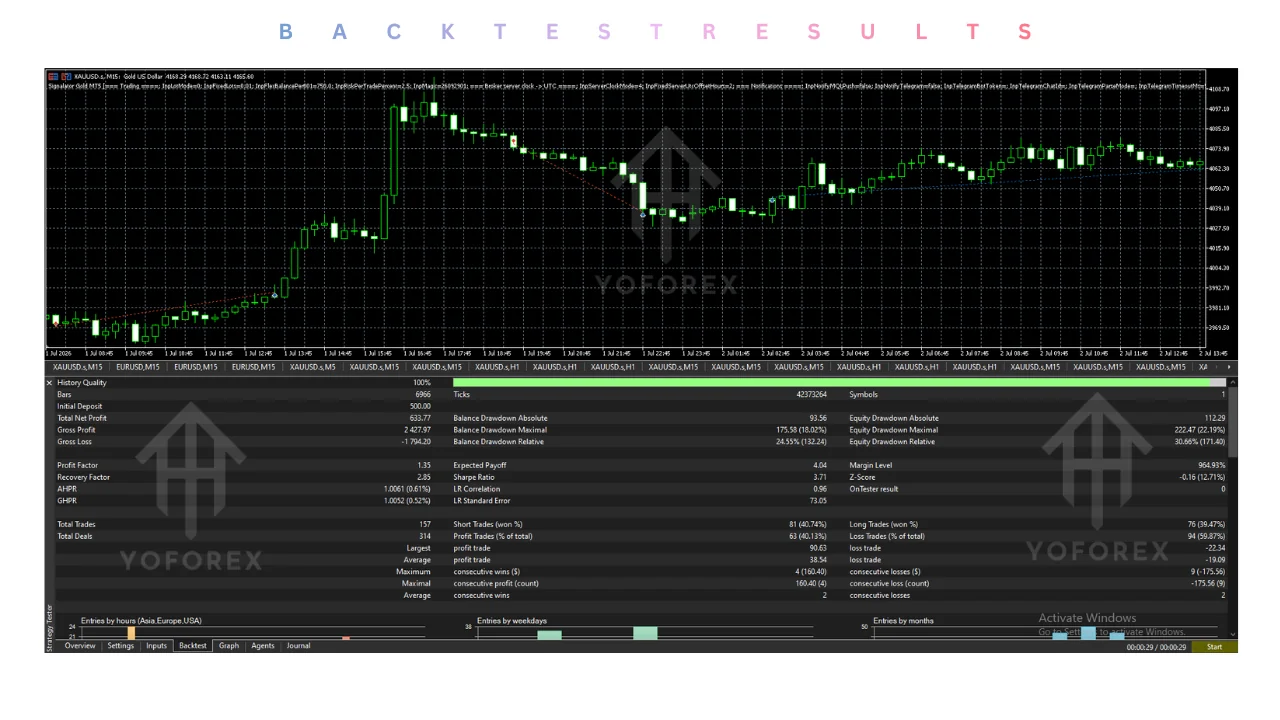Screen dimensions: 1280x720
Task: Switch to the XAUUSD.s,M5 chart tab
Action: (x=313, y=367)
